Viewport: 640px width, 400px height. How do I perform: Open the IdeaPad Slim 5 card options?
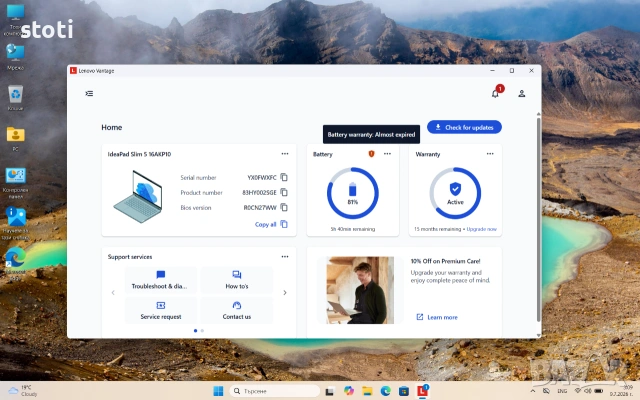coord(285,154)
